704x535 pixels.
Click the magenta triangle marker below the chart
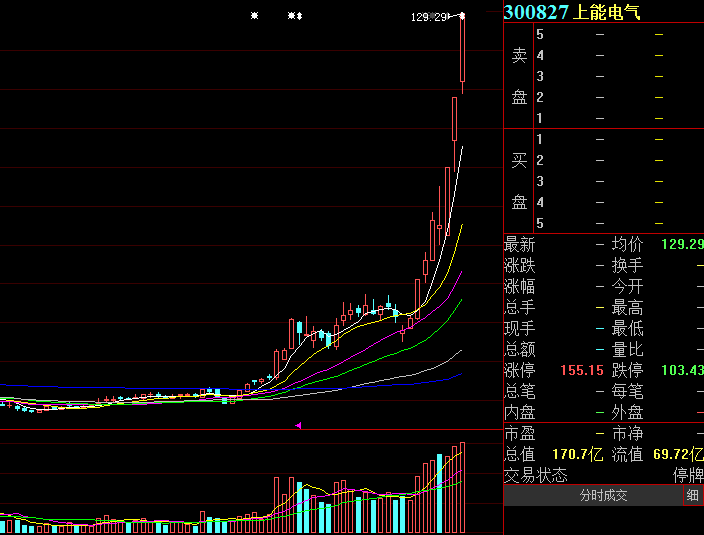298,425
